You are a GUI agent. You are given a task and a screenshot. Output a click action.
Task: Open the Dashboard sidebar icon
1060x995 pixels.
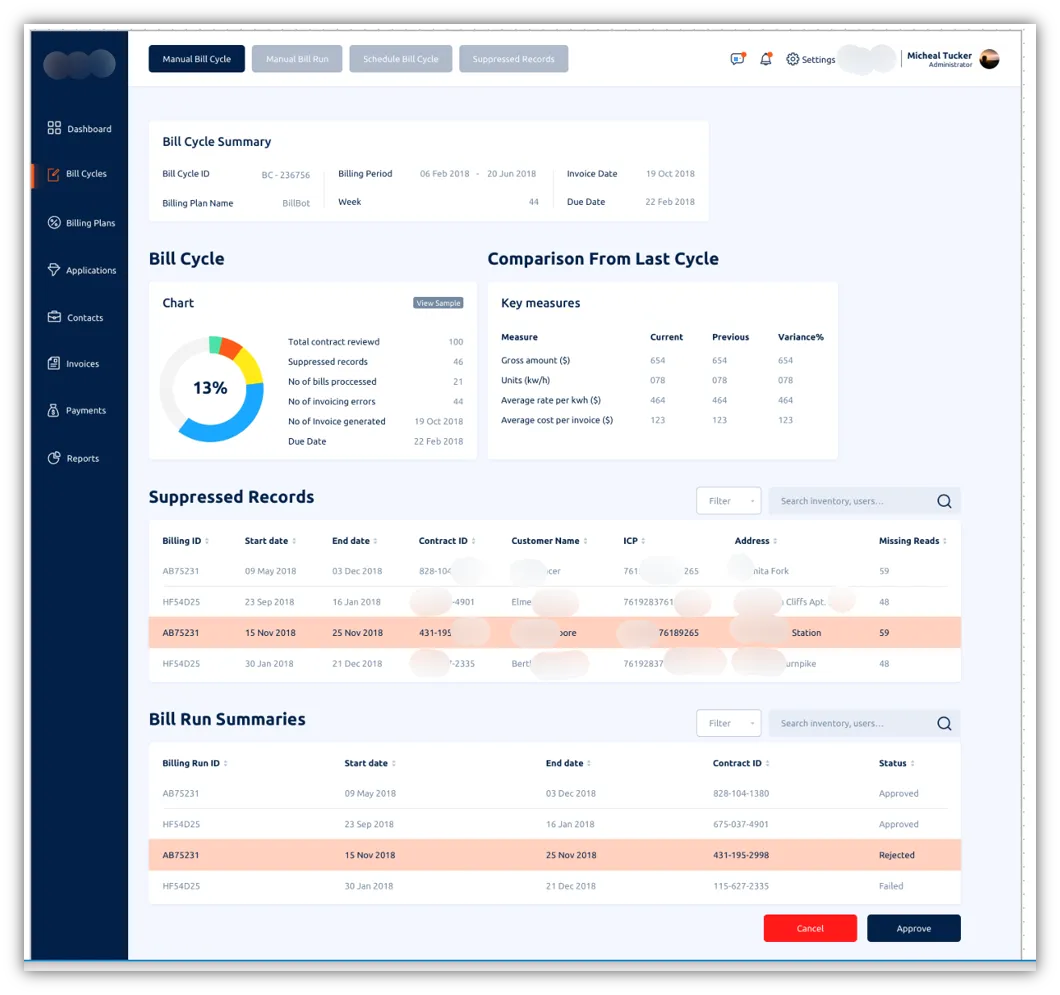(54, 128)
